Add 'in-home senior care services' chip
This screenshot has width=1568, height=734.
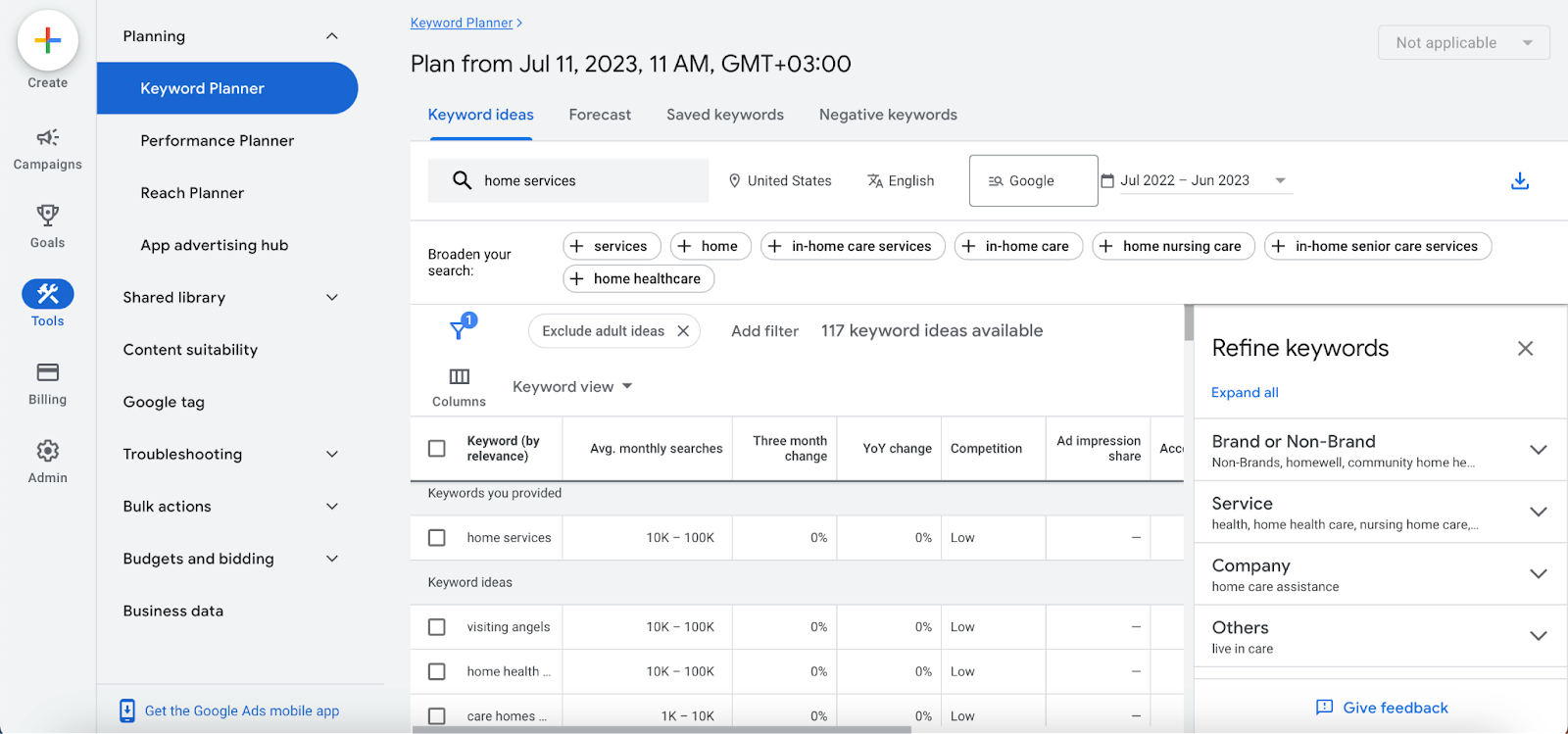[1378, 246]
